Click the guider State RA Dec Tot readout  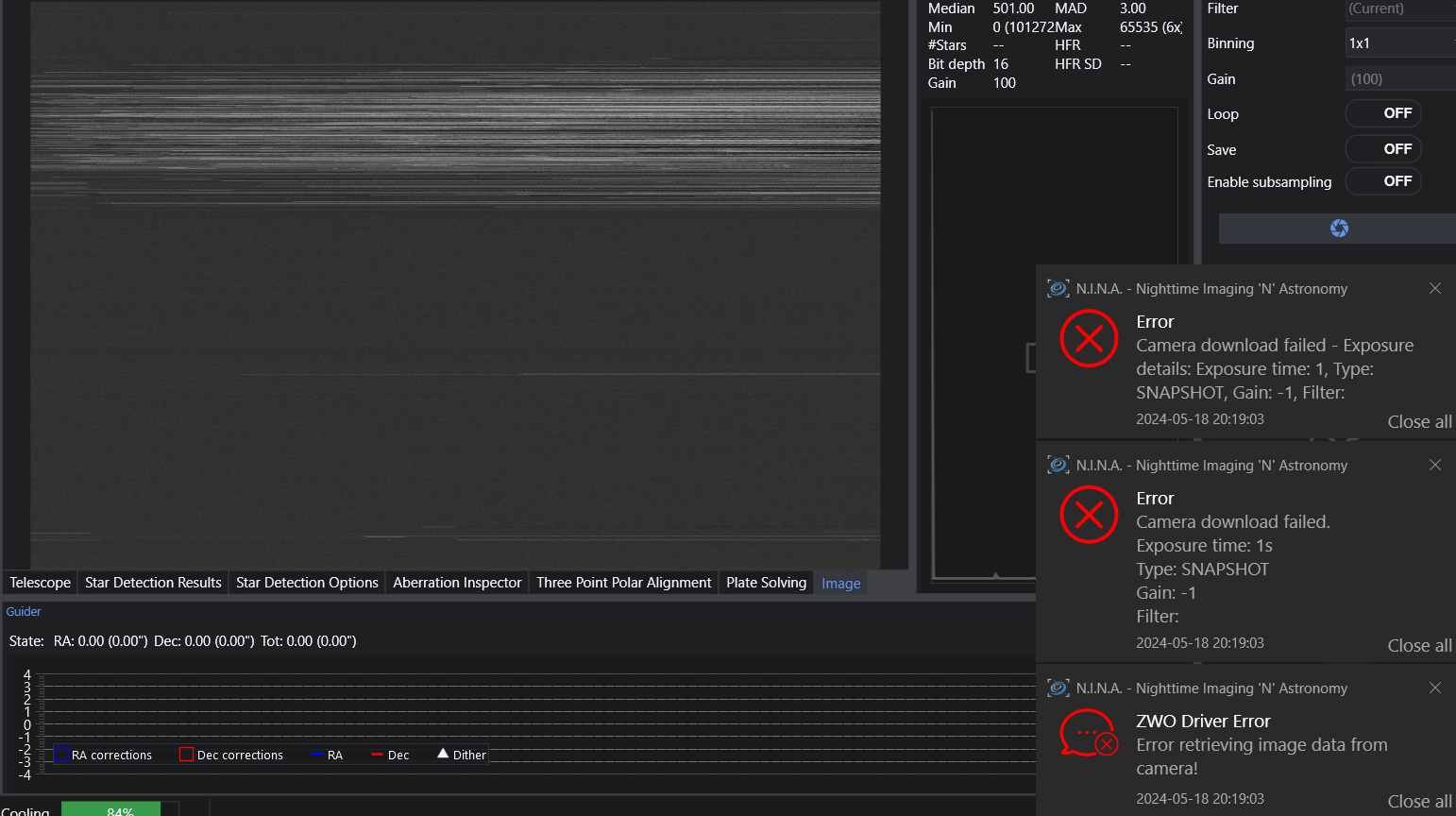183,641
